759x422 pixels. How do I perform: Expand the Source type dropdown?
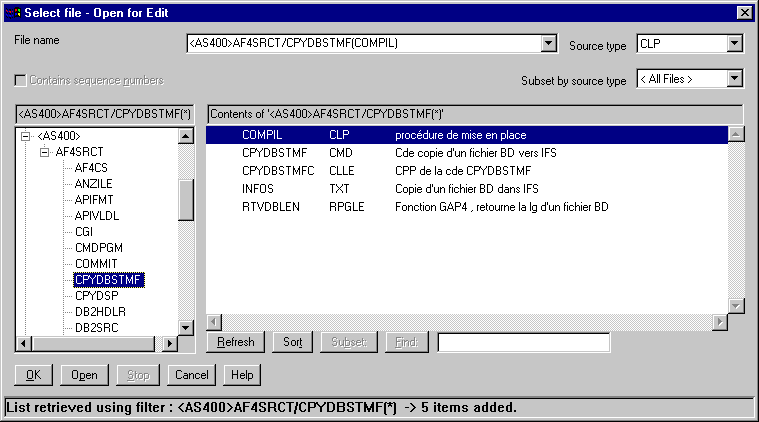pyautogui.click(x=734, y=44)
